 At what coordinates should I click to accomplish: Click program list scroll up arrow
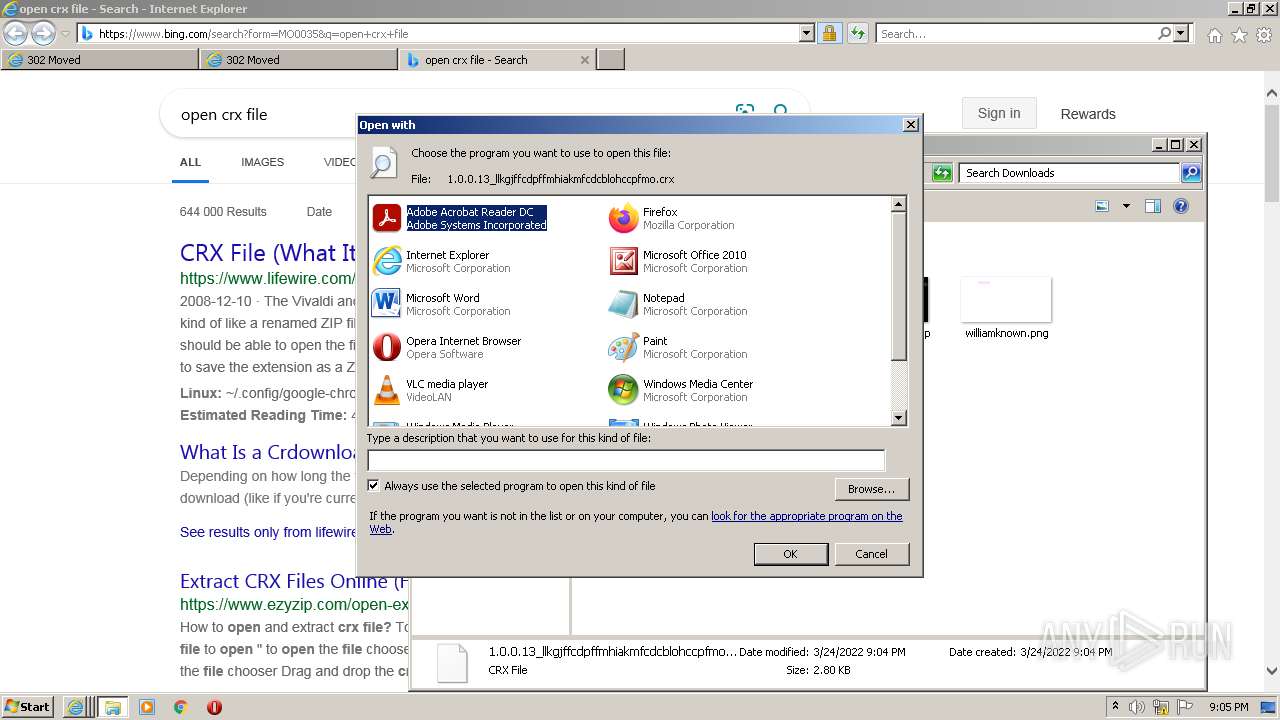click(x=898, y=204)
